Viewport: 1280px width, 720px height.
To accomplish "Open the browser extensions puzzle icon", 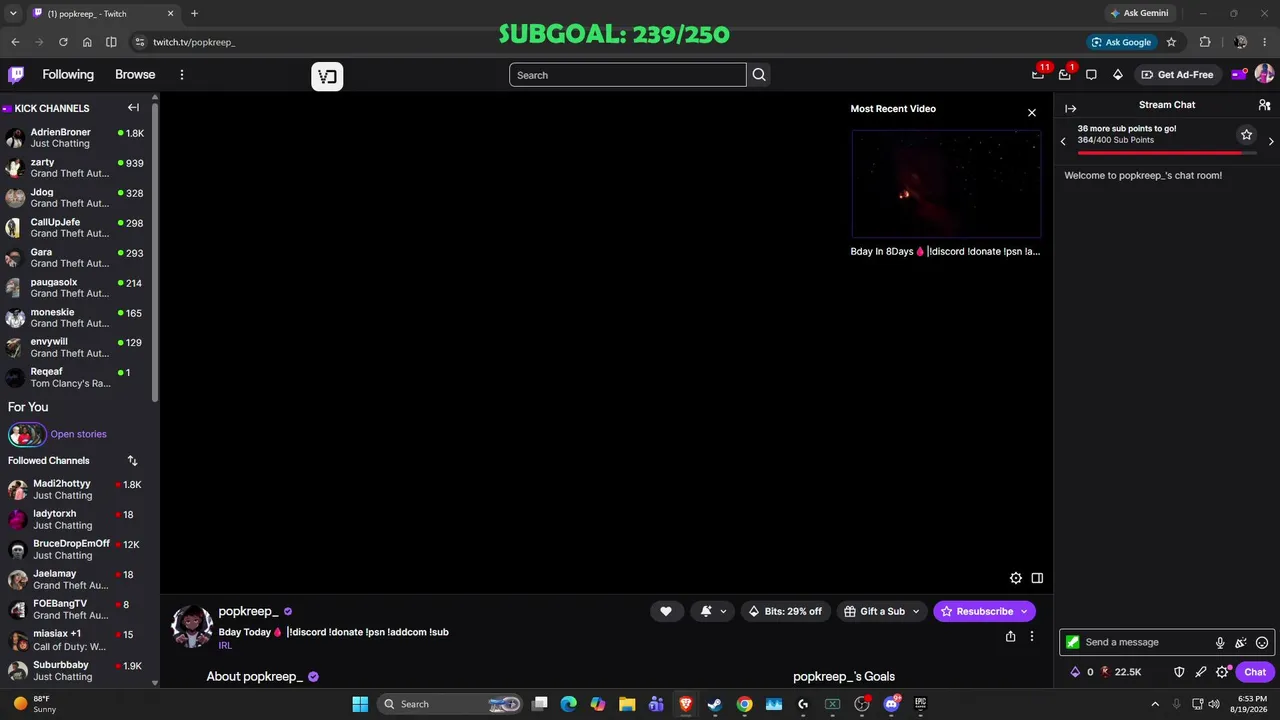I will coord(1205,42).
